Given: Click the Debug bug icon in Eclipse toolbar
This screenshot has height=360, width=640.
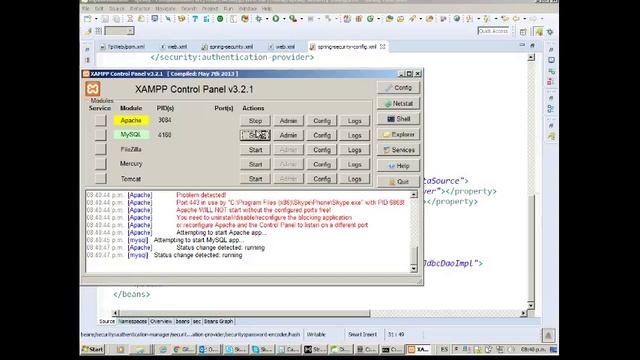Looking at the screenshot, I should point(259,18).
